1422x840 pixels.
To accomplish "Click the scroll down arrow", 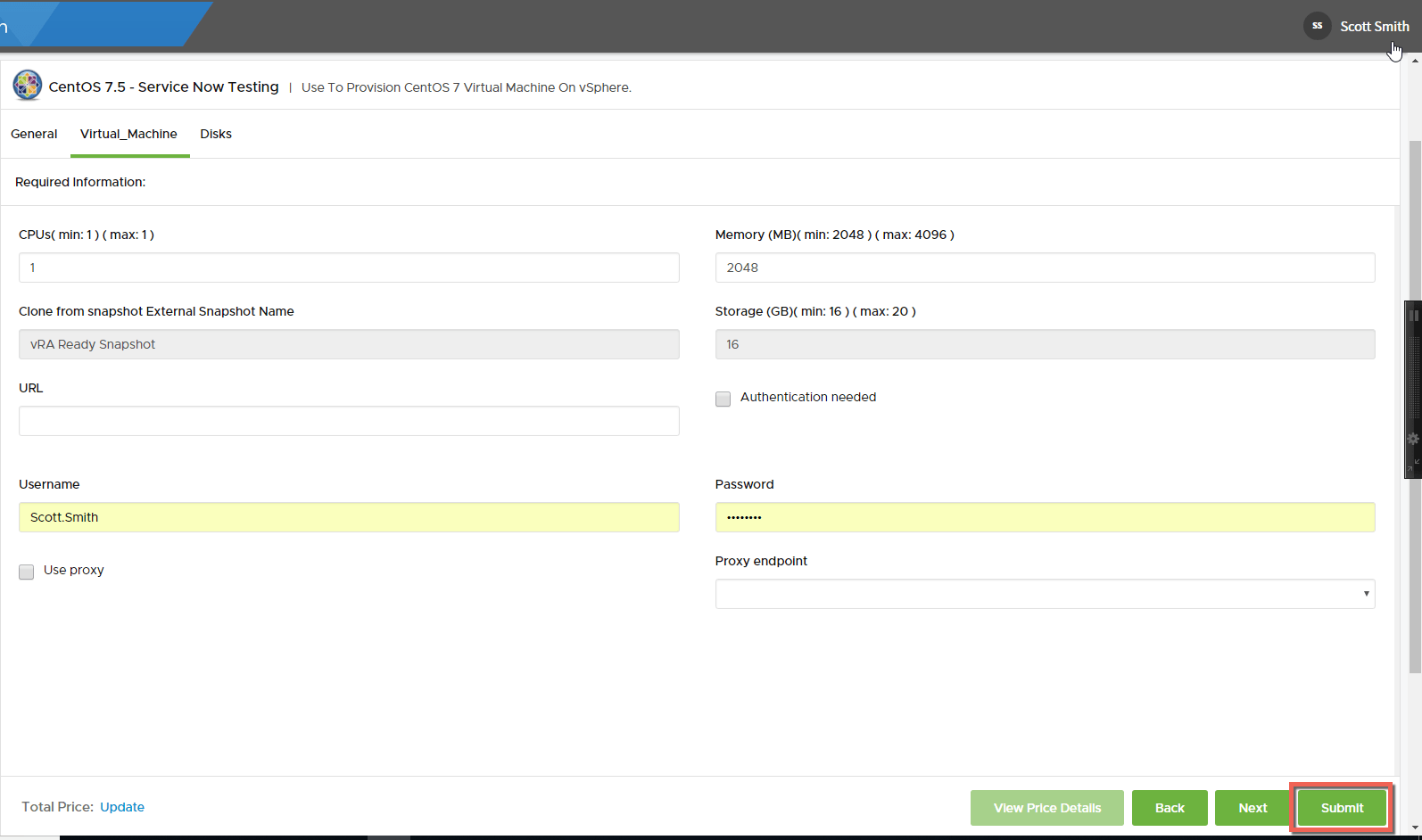I will pos(1415,828).
